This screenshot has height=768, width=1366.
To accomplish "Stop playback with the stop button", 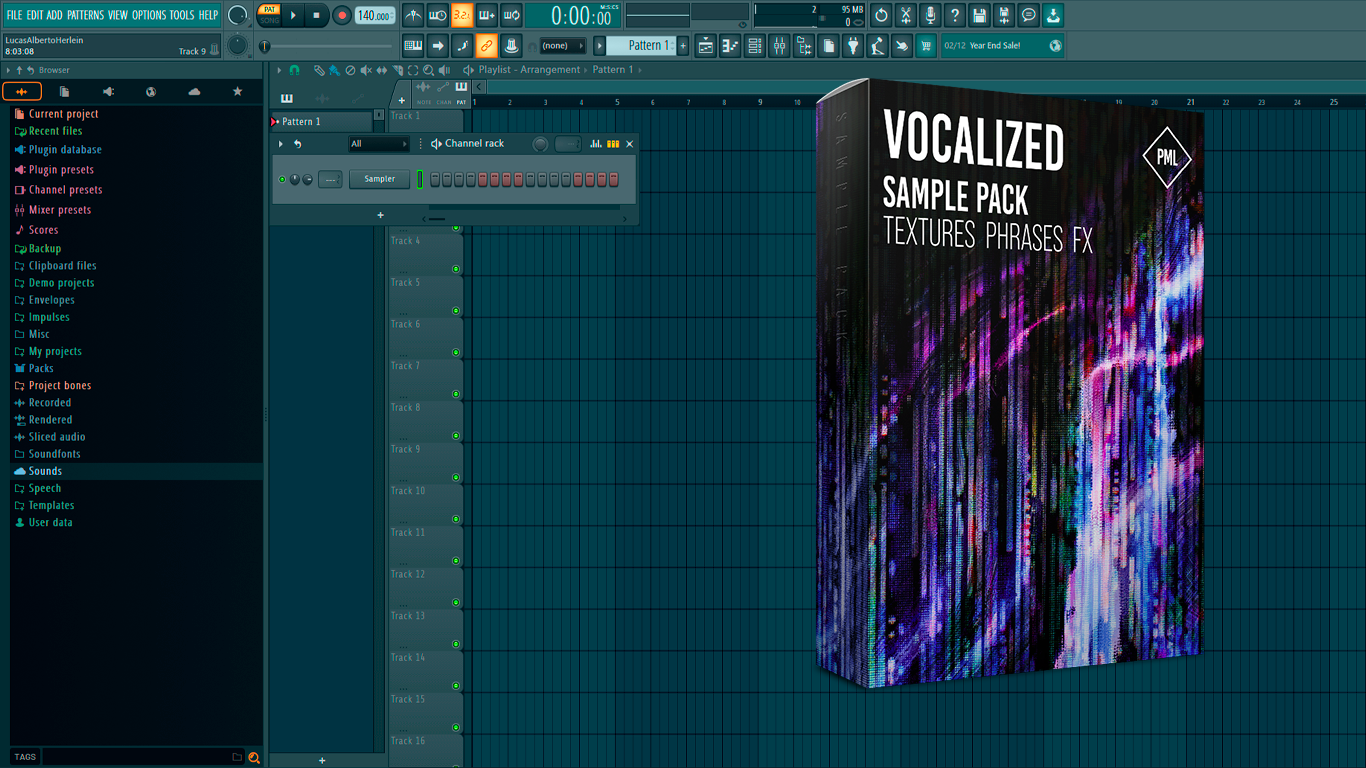I will (x=316, y=15).
